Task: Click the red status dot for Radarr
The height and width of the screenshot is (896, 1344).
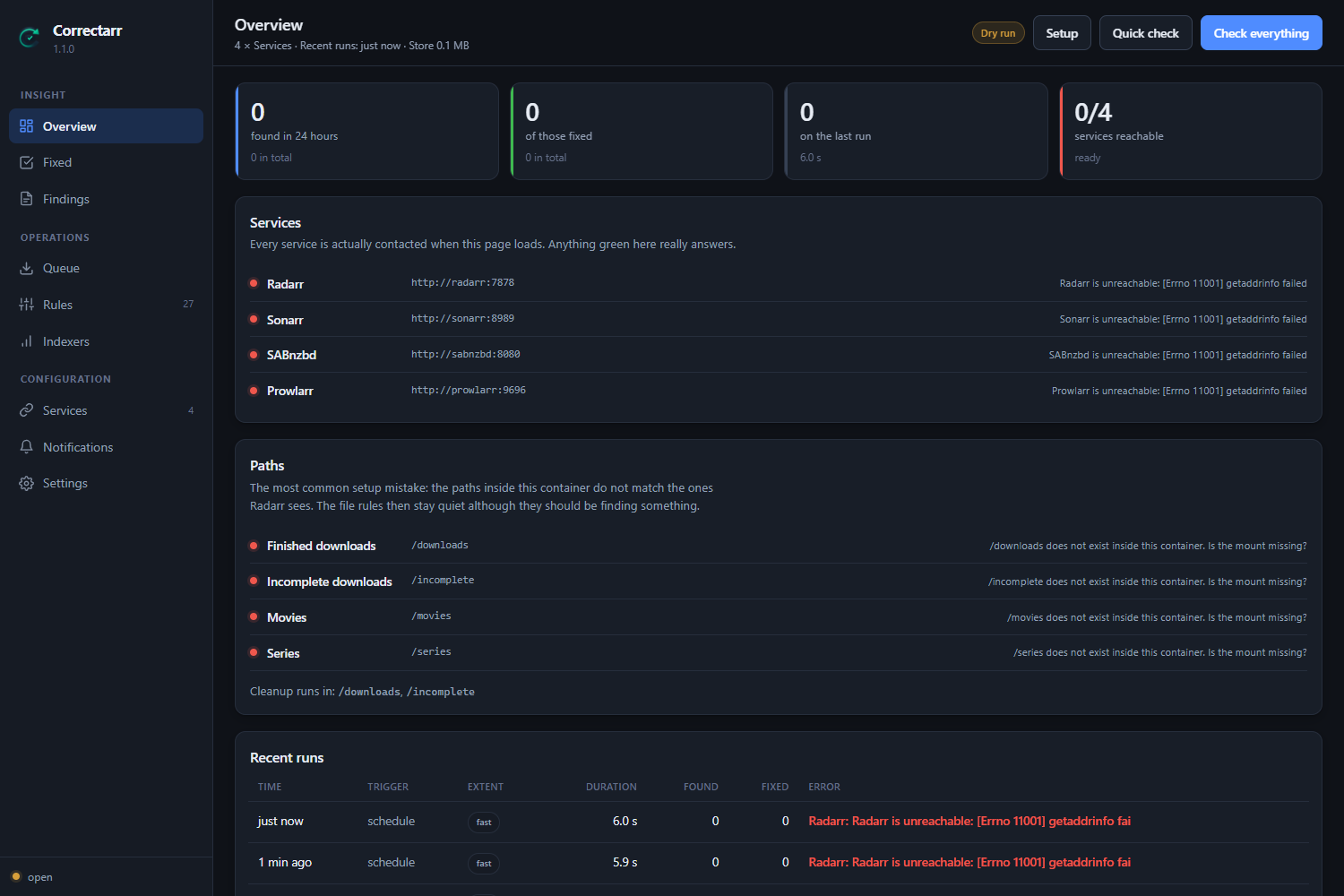Action: click(254, 283)
